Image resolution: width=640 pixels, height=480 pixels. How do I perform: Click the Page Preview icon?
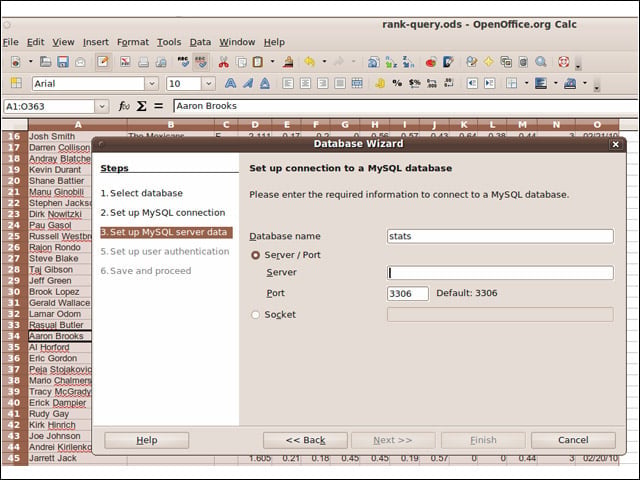161,62
